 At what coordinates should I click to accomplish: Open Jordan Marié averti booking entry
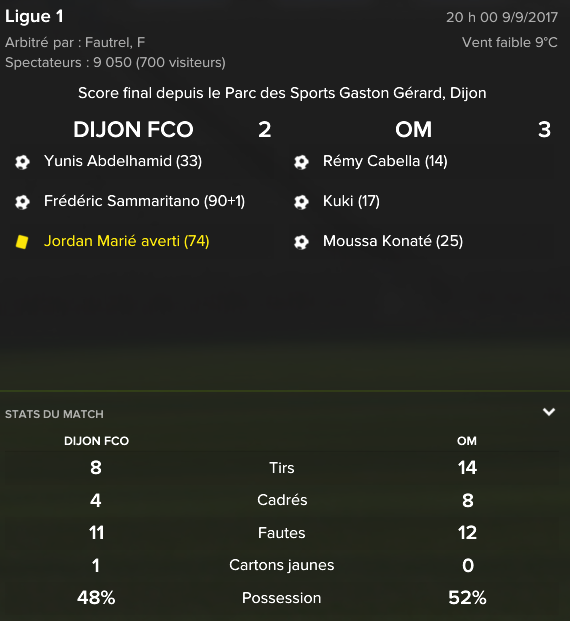126,241
